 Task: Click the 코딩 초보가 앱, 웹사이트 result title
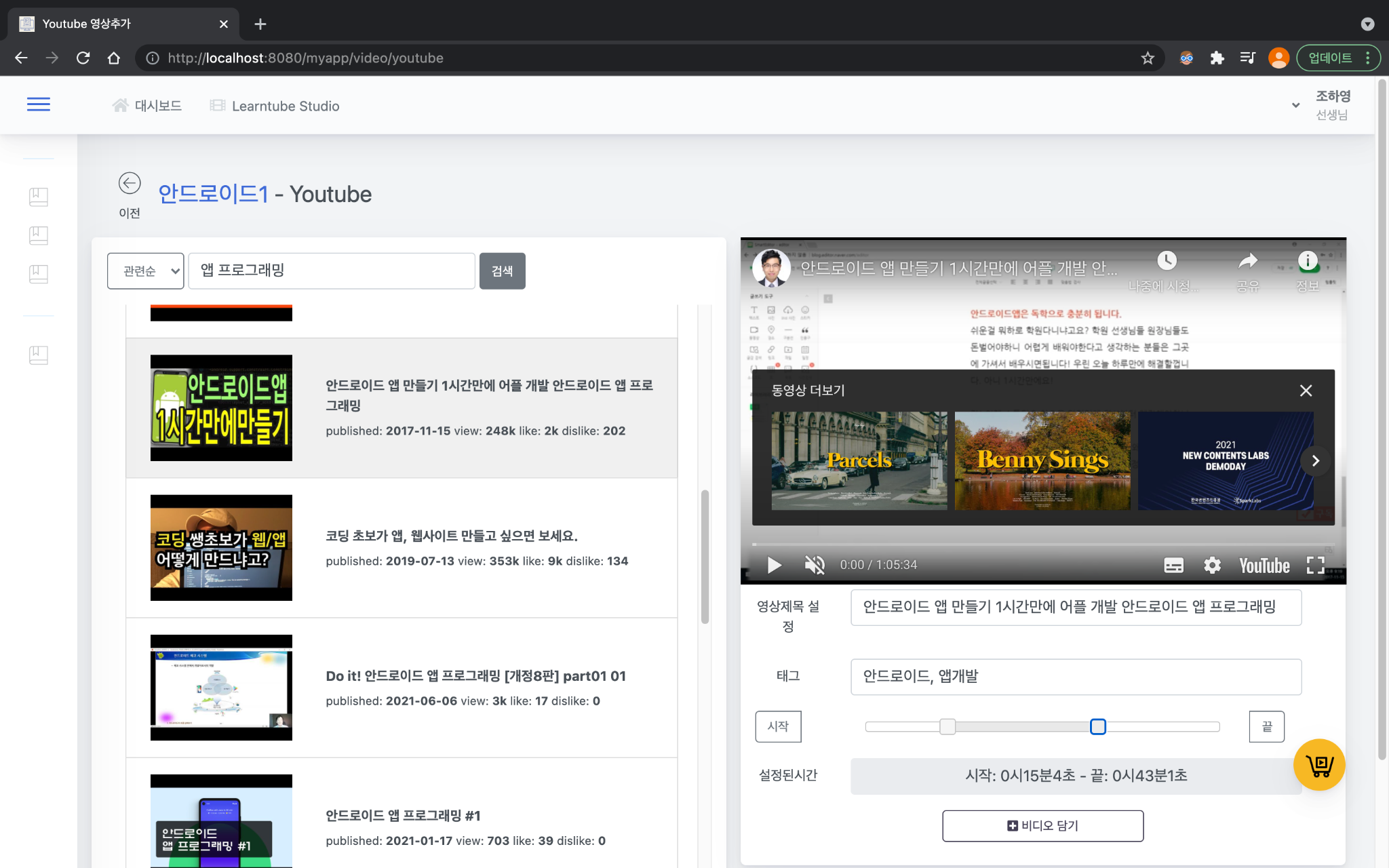[x=452, y=536]
